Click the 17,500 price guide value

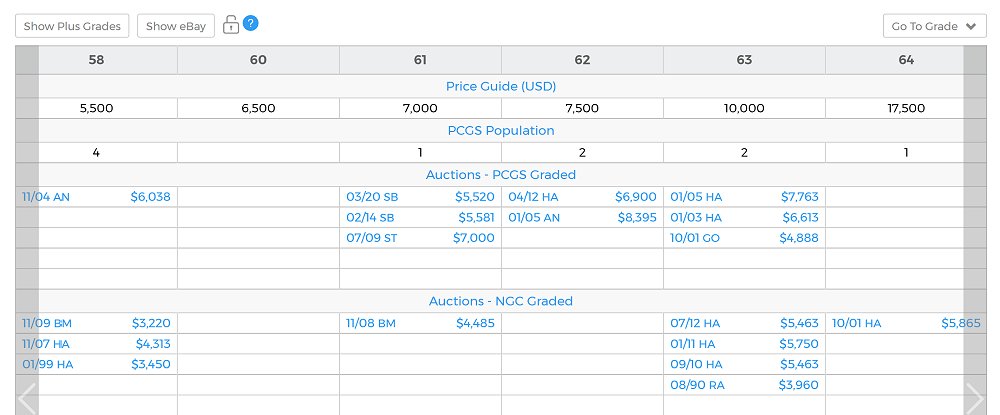(x=906, y=109)
